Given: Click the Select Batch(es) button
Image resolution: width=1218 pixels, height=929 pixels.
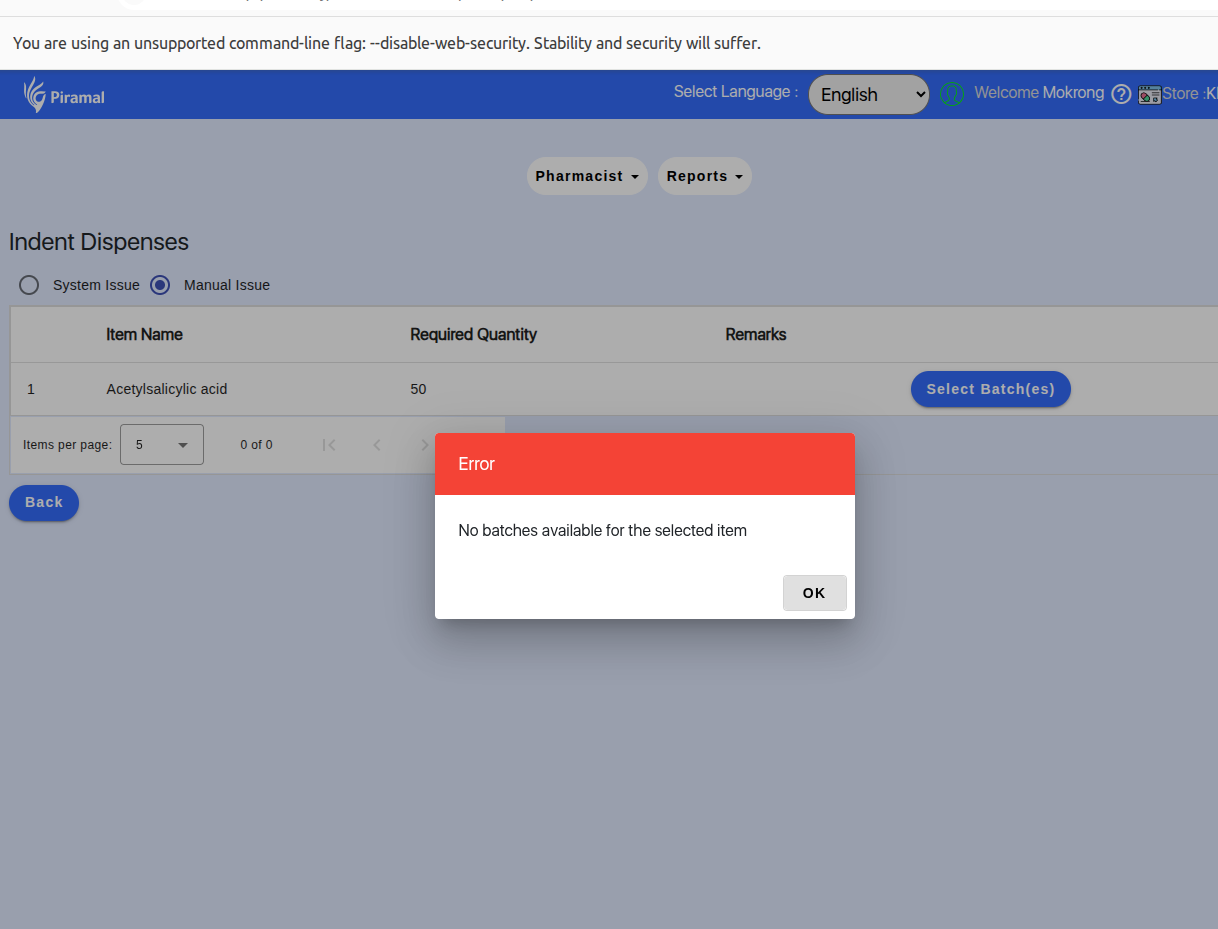Looking at the screenshot, I should click(990, 389).
